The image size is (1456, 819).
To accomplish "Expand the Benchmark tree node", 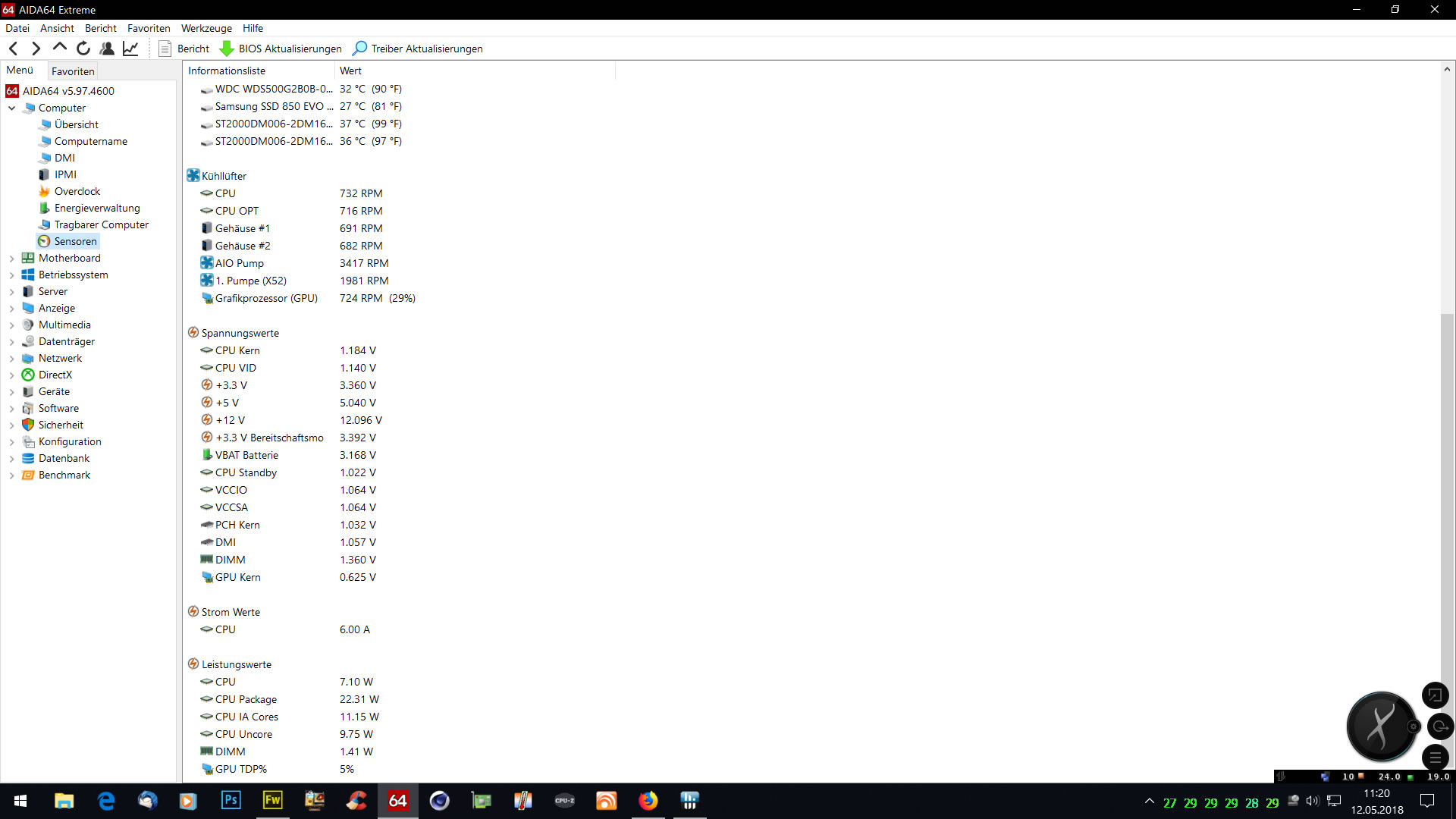I will coord(12,475).
